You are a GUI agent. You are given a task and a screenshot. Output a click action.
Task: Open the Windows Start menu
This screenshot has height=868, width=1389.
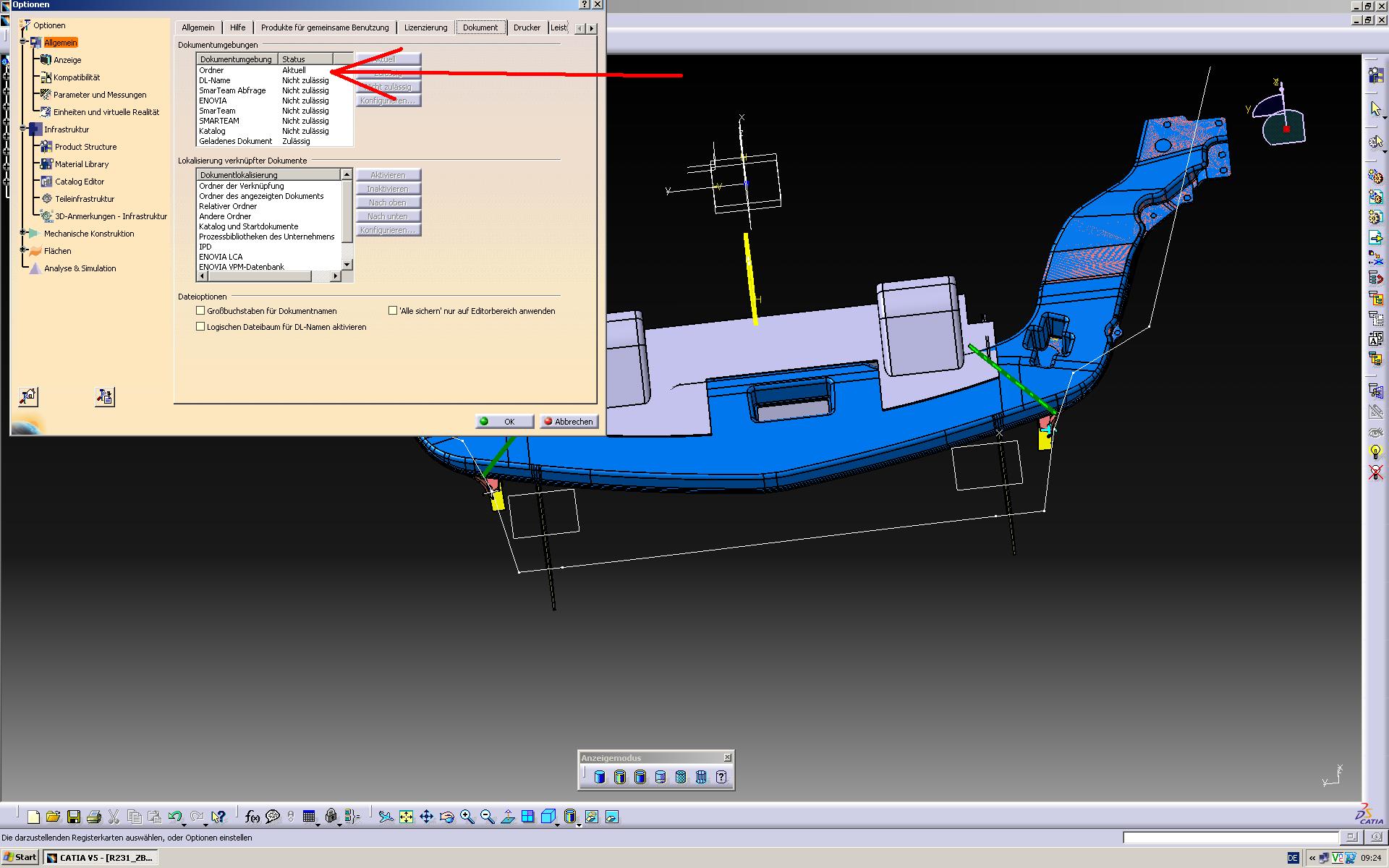pos(20,857)
